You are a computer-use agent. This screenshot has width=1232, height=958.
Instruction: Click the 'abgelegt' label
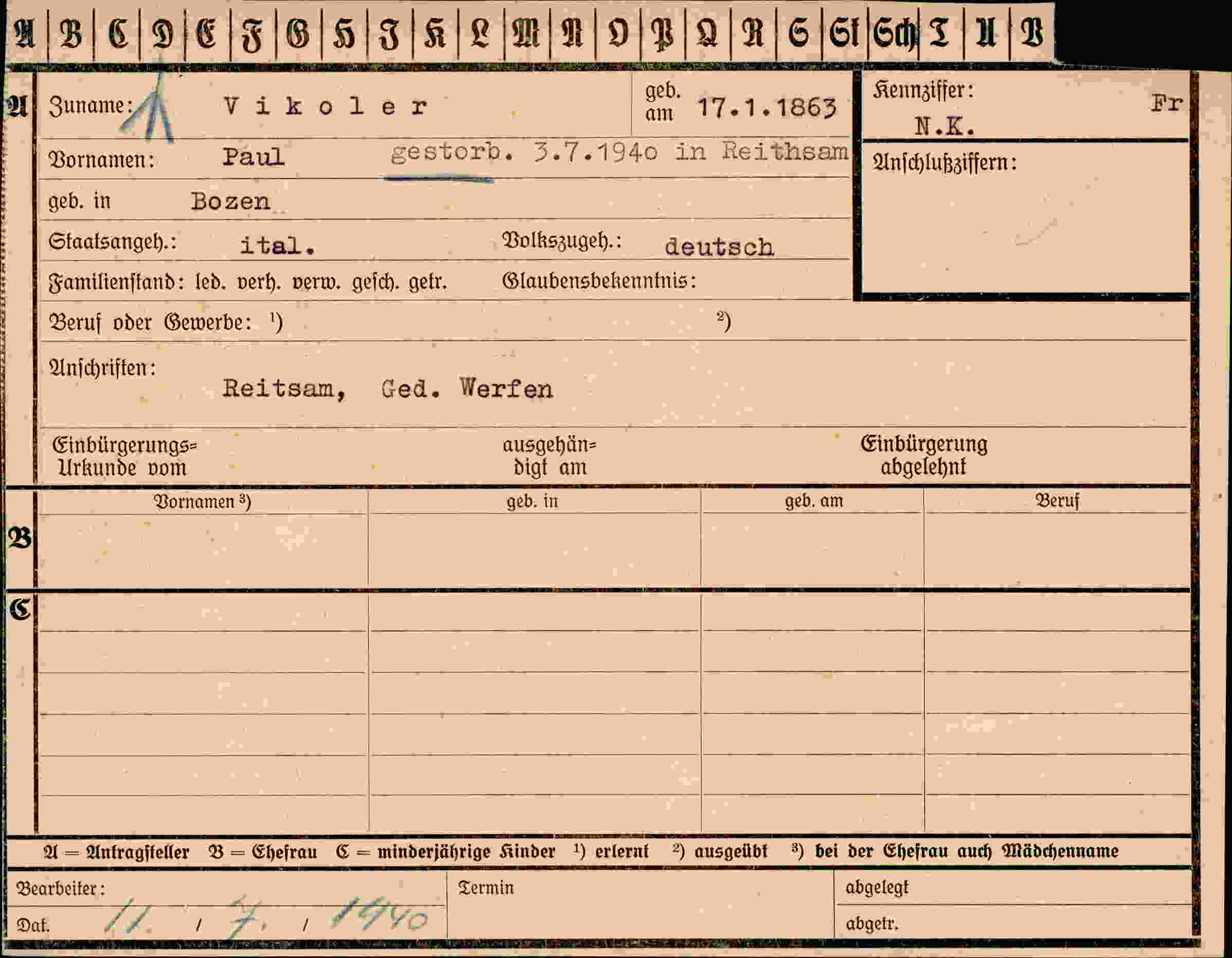(877, 888)
